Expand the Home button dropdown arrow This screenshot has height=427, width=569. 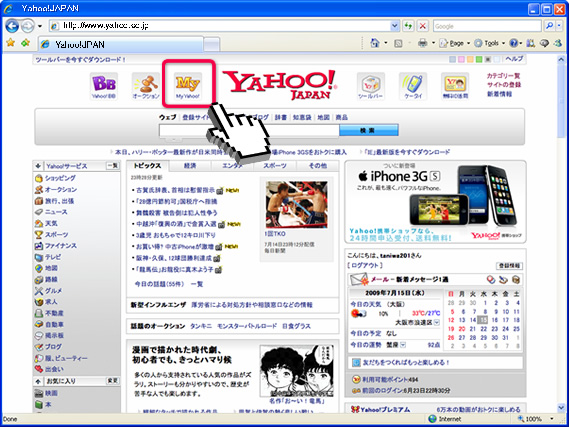(x=385, y=43)
